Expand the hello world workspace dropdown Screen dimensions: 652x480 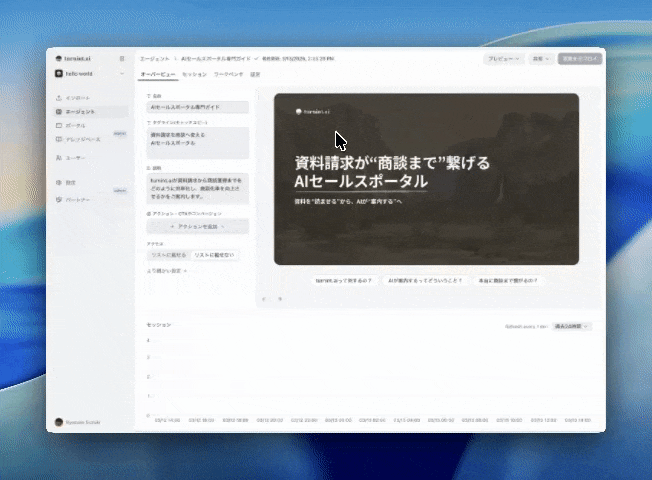[x=122, y=74]
